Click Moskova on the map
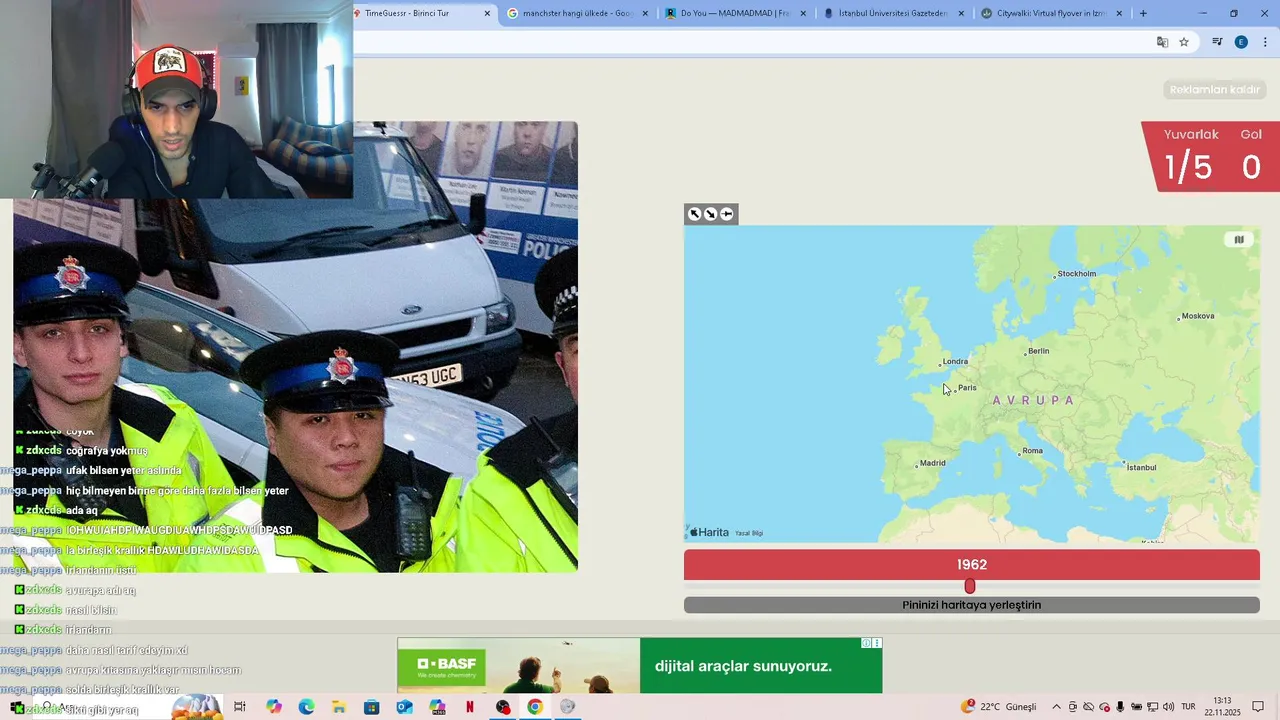Screen dimensions: 1280x720 tap(1197, 316)
